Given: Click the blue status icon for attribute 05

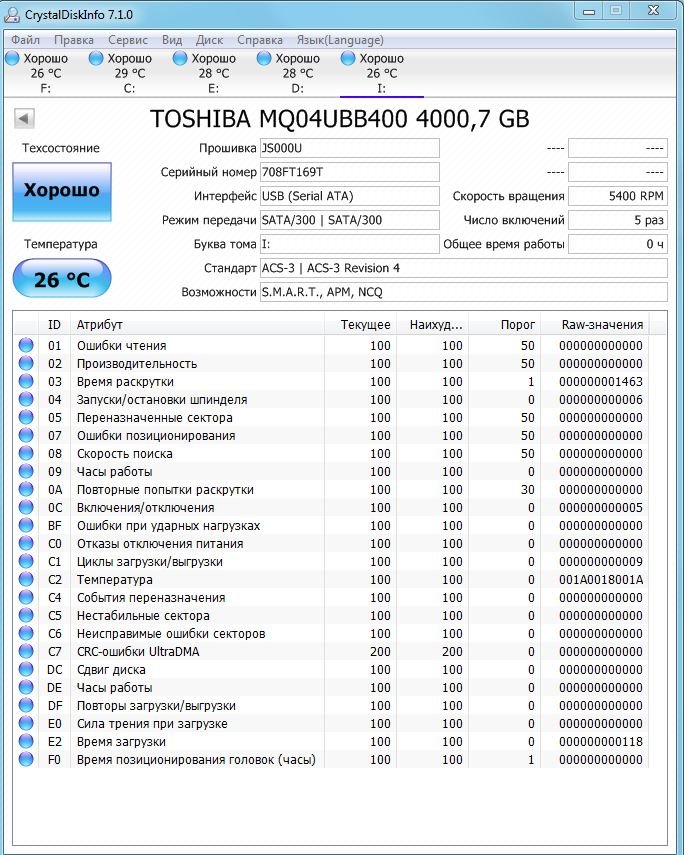Looking at the screenshot, I should [x=25, y=418].
